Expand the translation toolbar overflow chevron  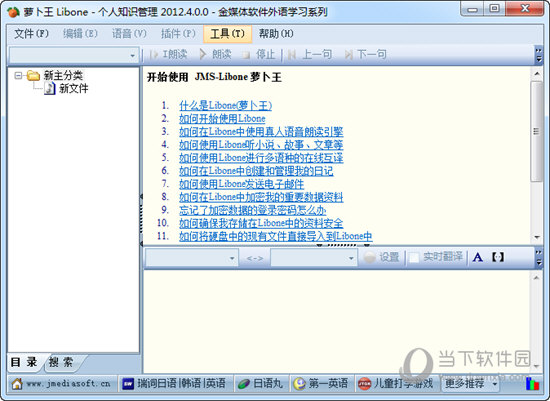[x=539, y=258]
